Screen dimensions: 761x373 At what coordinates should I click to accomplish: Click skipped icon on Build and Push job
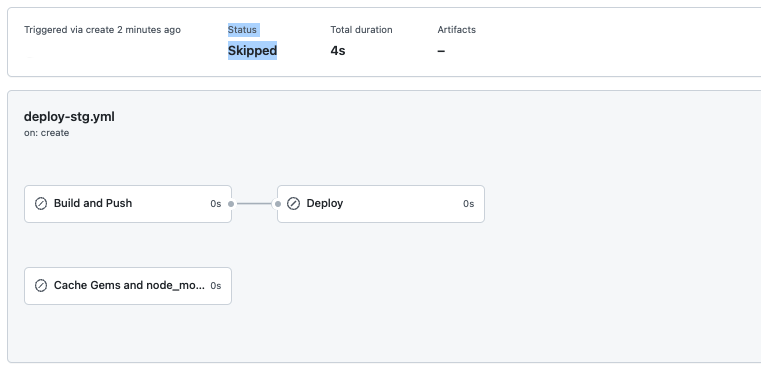pos(41,204)
